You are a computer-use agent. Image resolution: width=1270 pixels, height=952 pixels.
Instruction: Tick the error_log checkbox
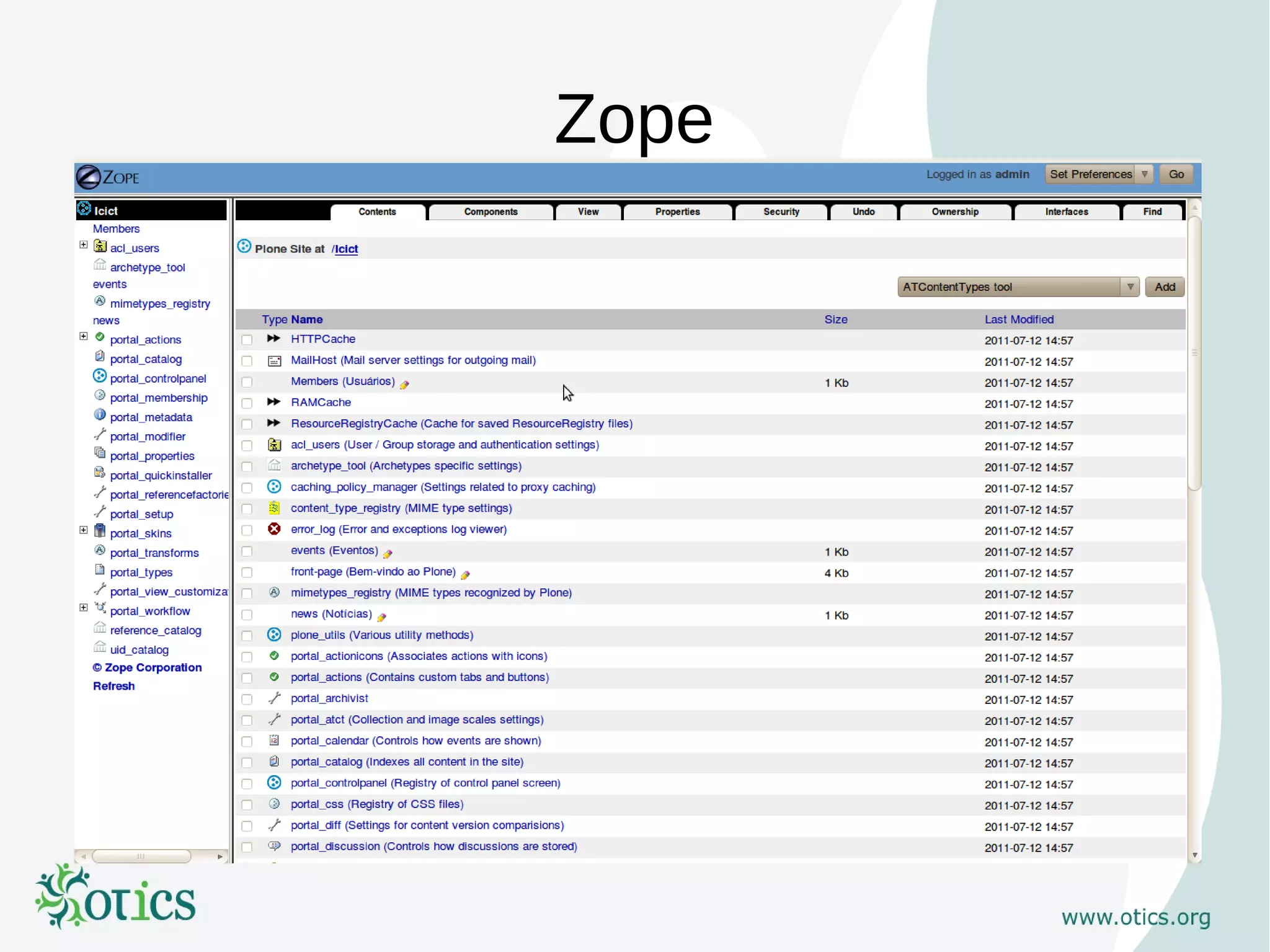tap(247, 530)
